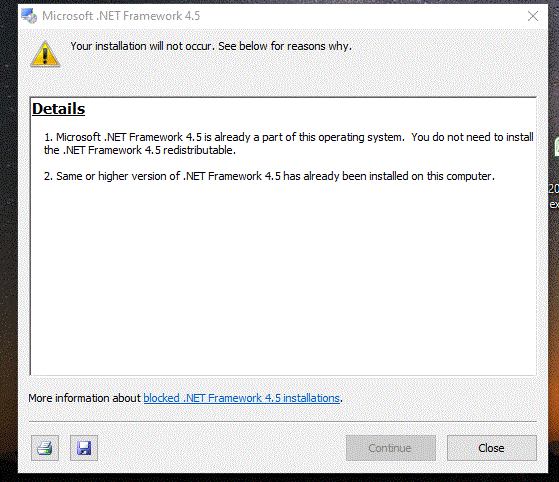Viewport: 559px width, 482px height.
Task: Click the 'You do not need to install' sentence
Action: pyautogui.click(x=472, y=137)
